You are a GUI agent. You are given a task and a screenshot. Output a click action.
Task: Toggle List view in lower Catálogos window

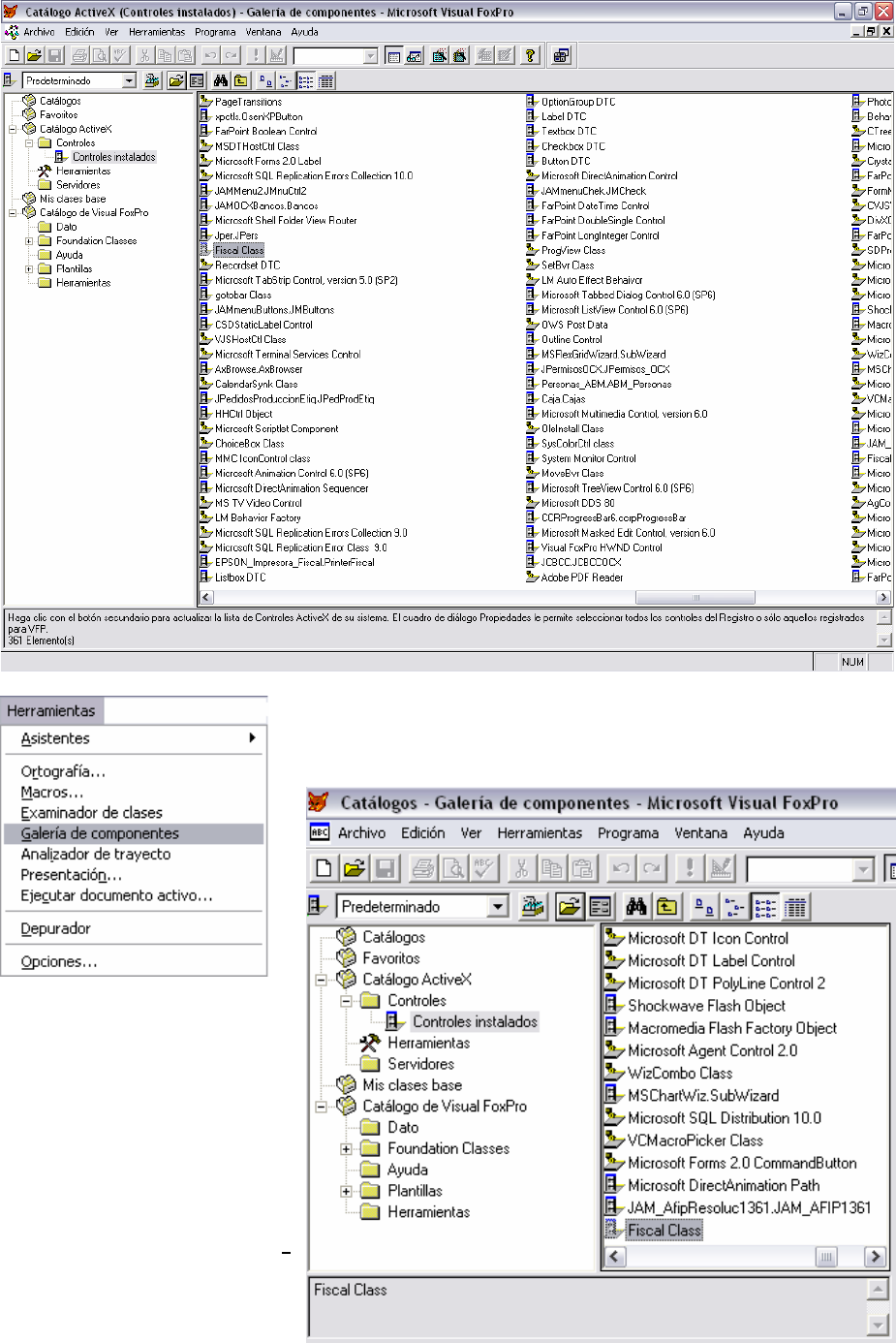coord(765,907)
